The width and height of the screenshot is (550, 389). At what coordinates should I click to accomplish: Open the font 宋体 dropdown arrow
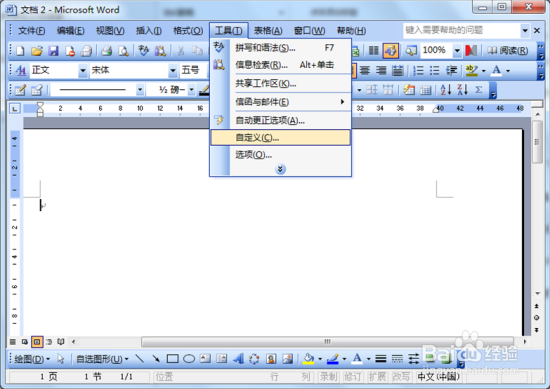point(173,71)
